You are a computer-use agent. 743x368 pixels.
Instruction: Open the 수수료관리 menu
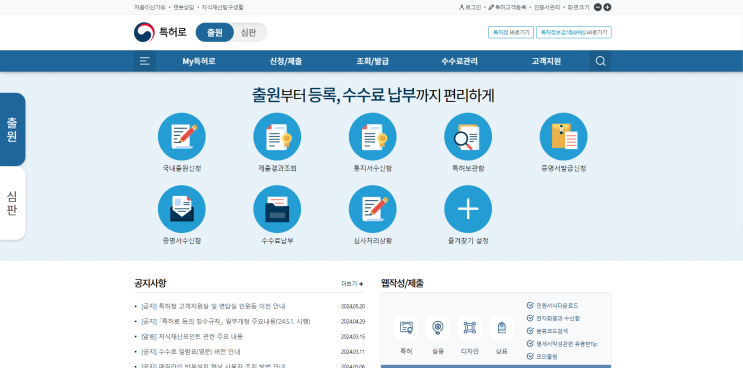click(459, 61)
